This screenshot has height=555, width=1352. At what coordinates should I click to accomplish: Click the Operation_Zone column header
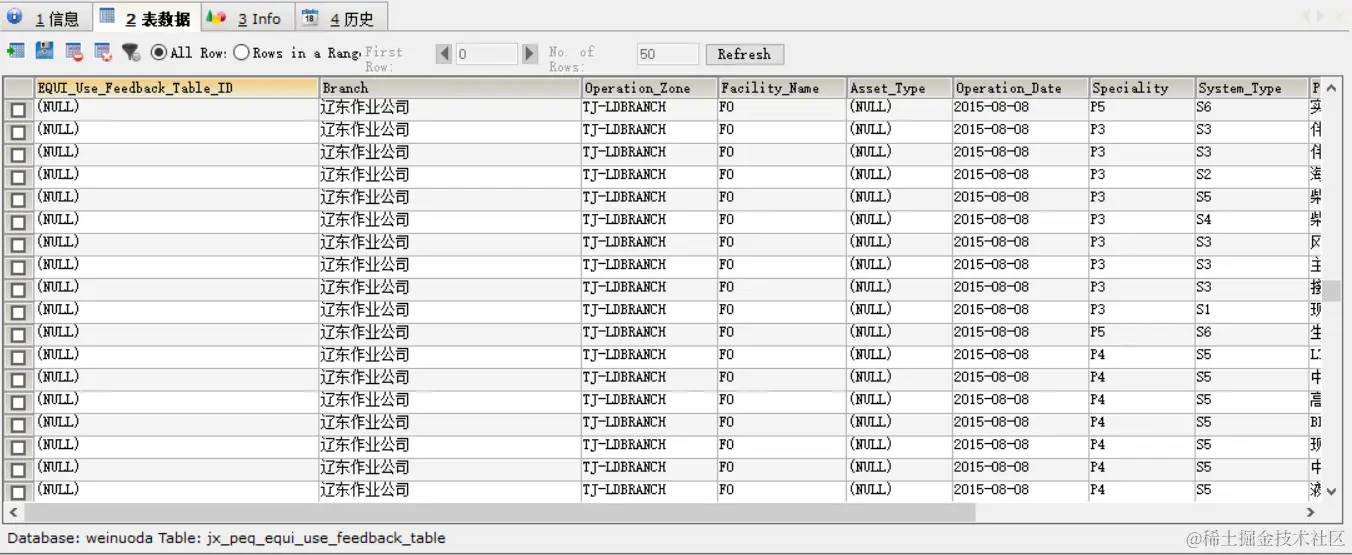point(649,88)
